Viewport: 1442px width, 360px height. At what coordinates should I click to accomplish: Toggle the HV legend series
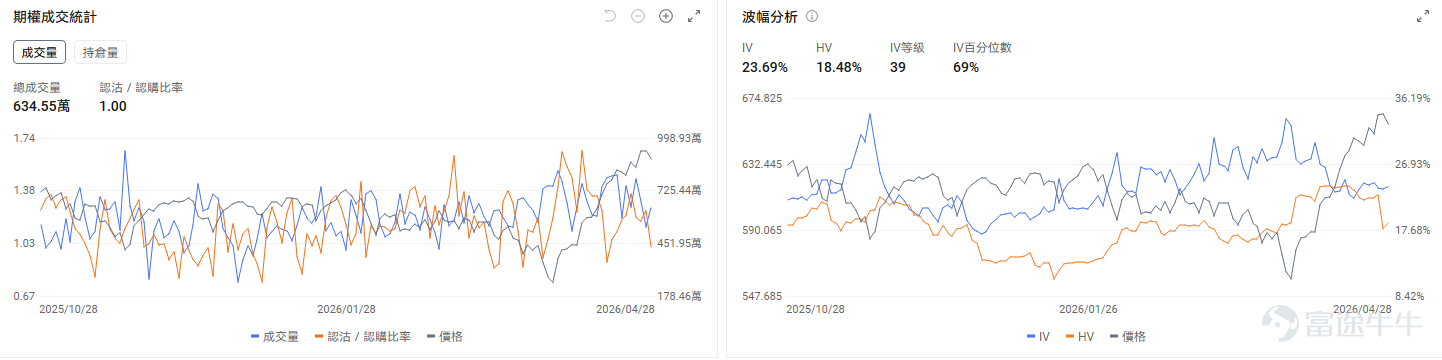1081,337
